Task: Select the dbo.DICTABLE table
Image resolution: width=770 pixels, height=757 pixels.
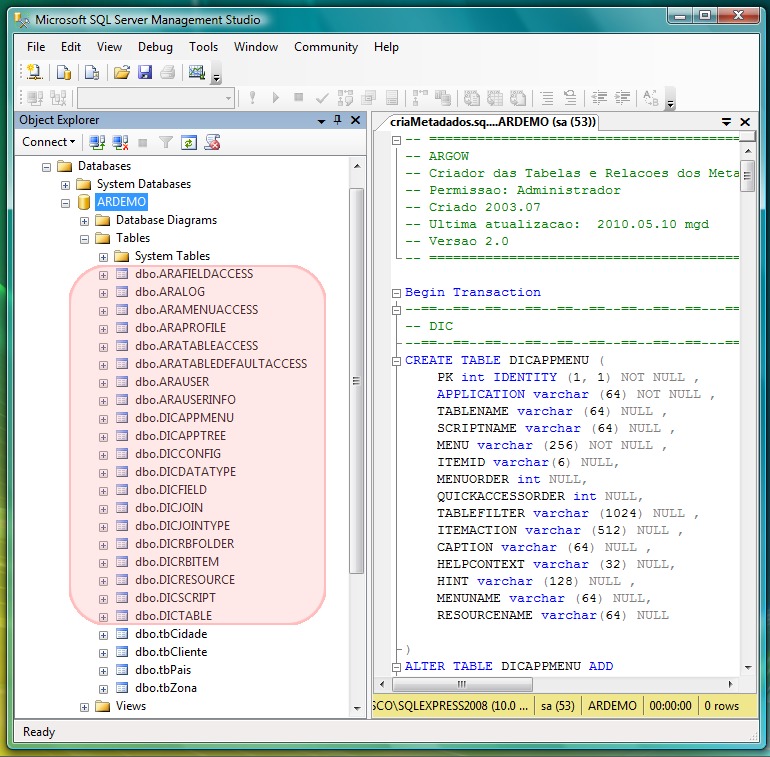Action: (173, 616)
